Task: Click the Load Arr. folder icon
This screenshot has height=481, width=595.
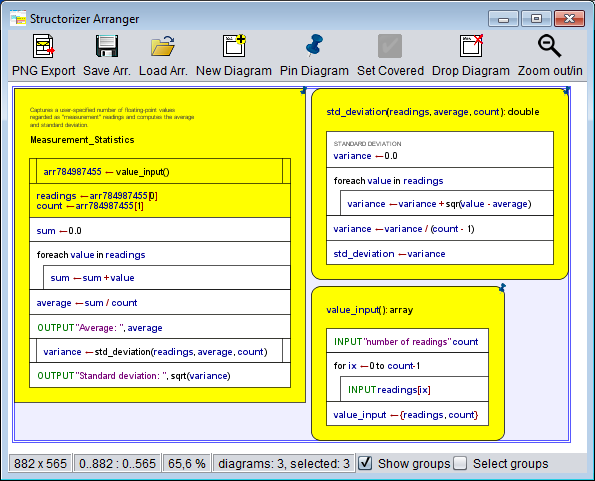Action: click(x=163, y=46)
